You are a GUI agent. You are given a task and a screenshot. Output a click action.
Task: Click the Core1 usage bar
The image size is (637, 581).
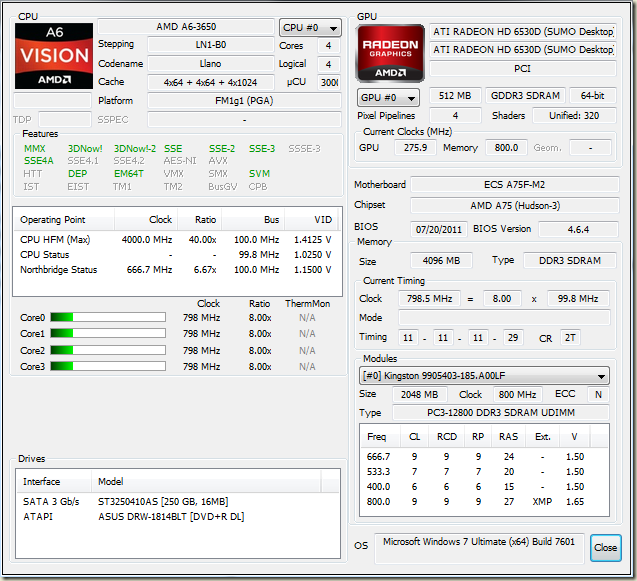click(x=108, y=334)
